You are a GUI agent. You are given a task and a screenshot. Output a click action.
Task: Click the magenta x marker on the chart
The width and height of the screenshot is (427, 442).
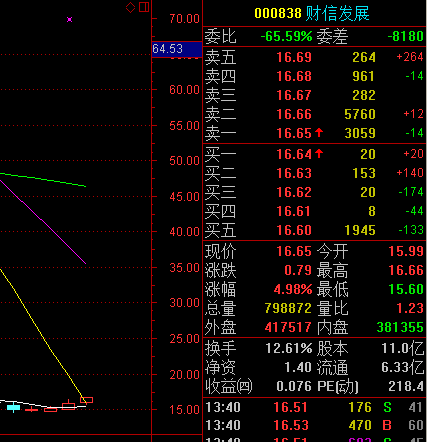69,20
